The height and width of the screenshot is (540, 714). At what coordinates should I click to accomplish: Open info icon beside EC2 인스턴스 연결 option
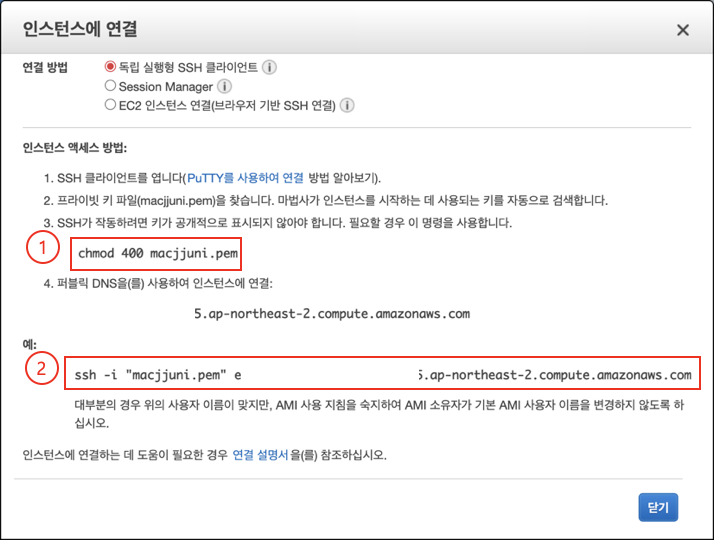347,106
